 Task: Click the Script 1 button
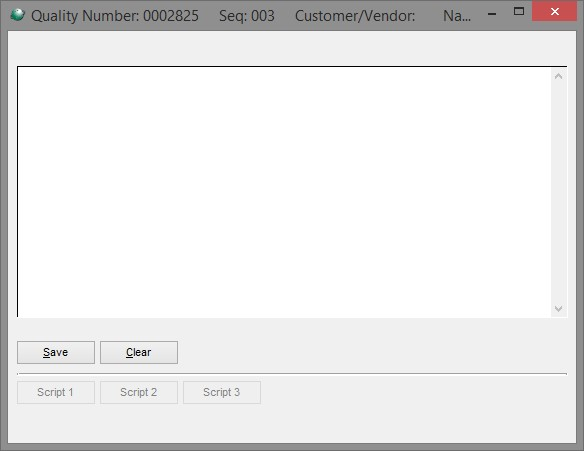(56, 392)
